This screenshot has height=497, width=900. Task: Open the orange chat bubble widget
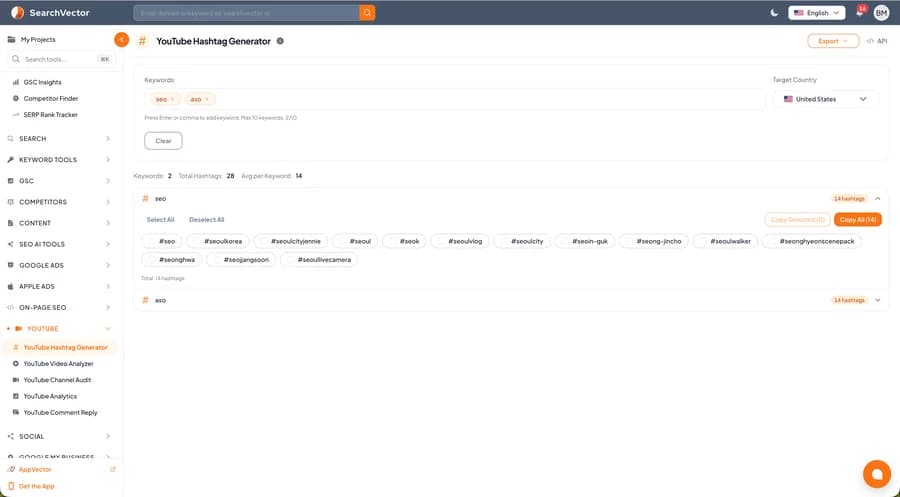pos(876,474)
